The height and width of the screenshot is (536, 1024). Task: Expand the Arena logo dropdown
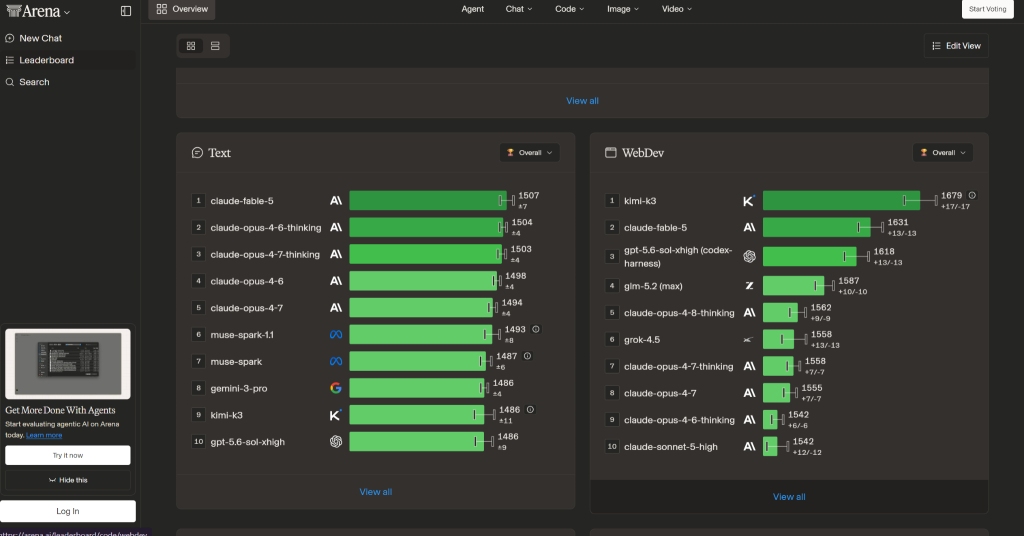(38, 11)
